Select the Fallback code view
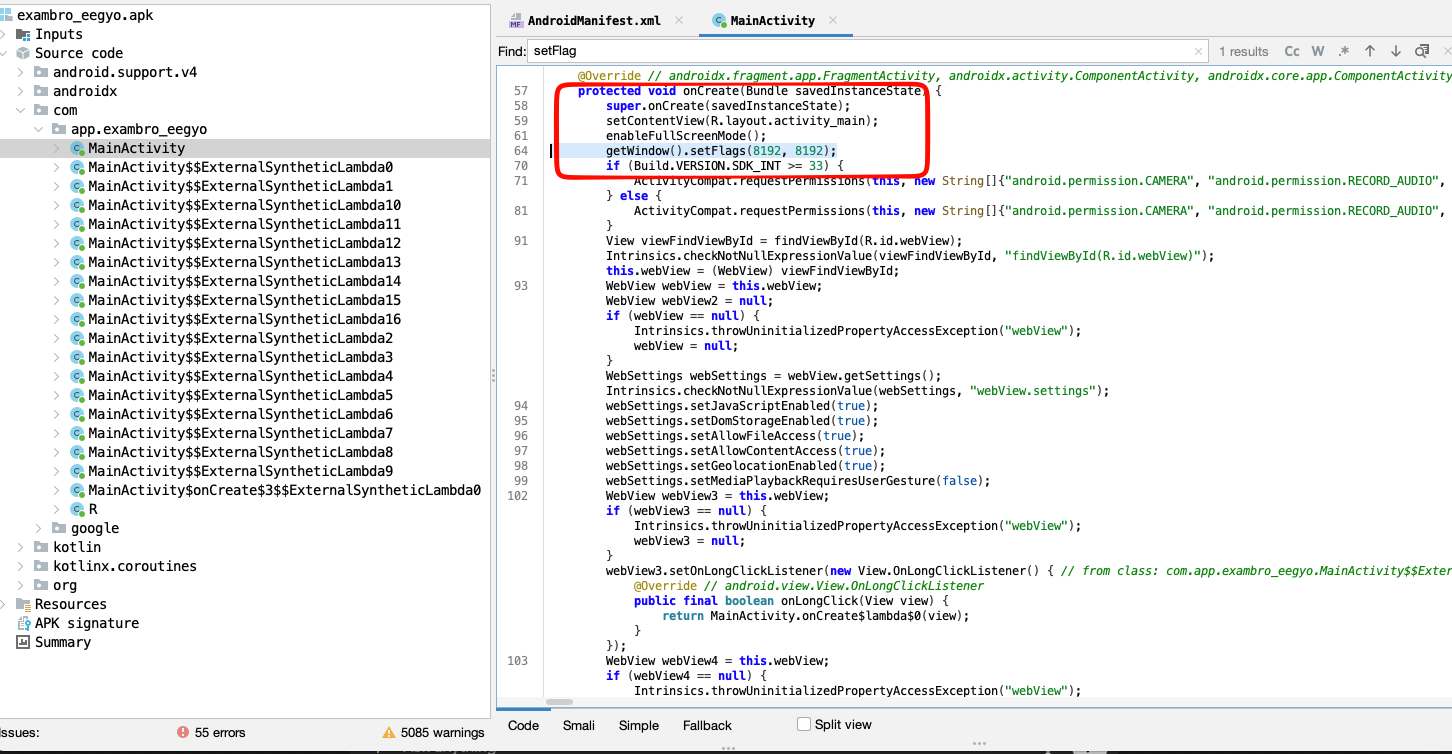This screenshot has height=754, width=1452. [x=707, y=725]
